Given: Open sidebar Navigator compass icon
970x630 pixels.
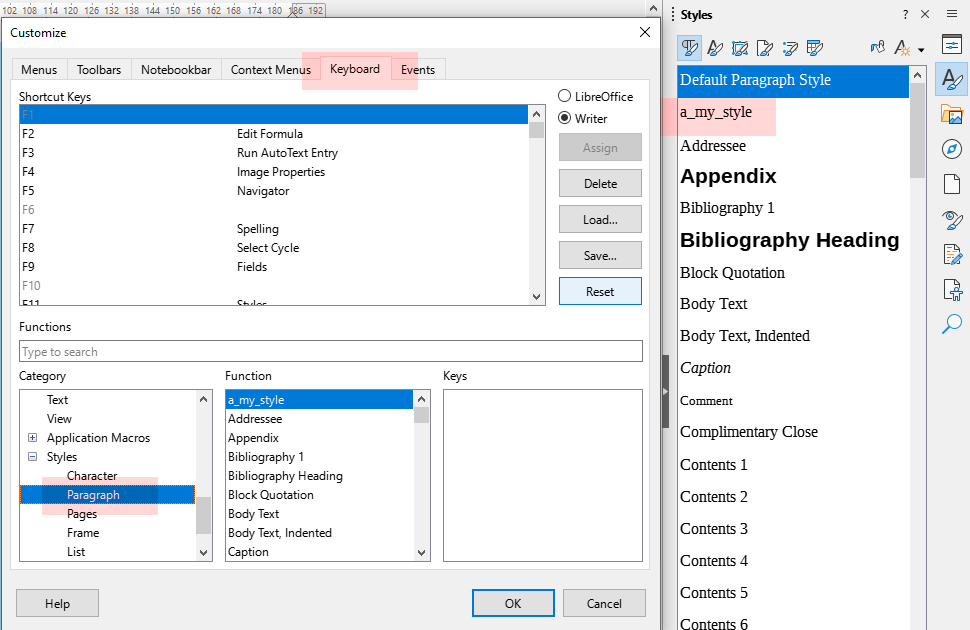Looking at the screenshot, I should [x=951, y=149].
